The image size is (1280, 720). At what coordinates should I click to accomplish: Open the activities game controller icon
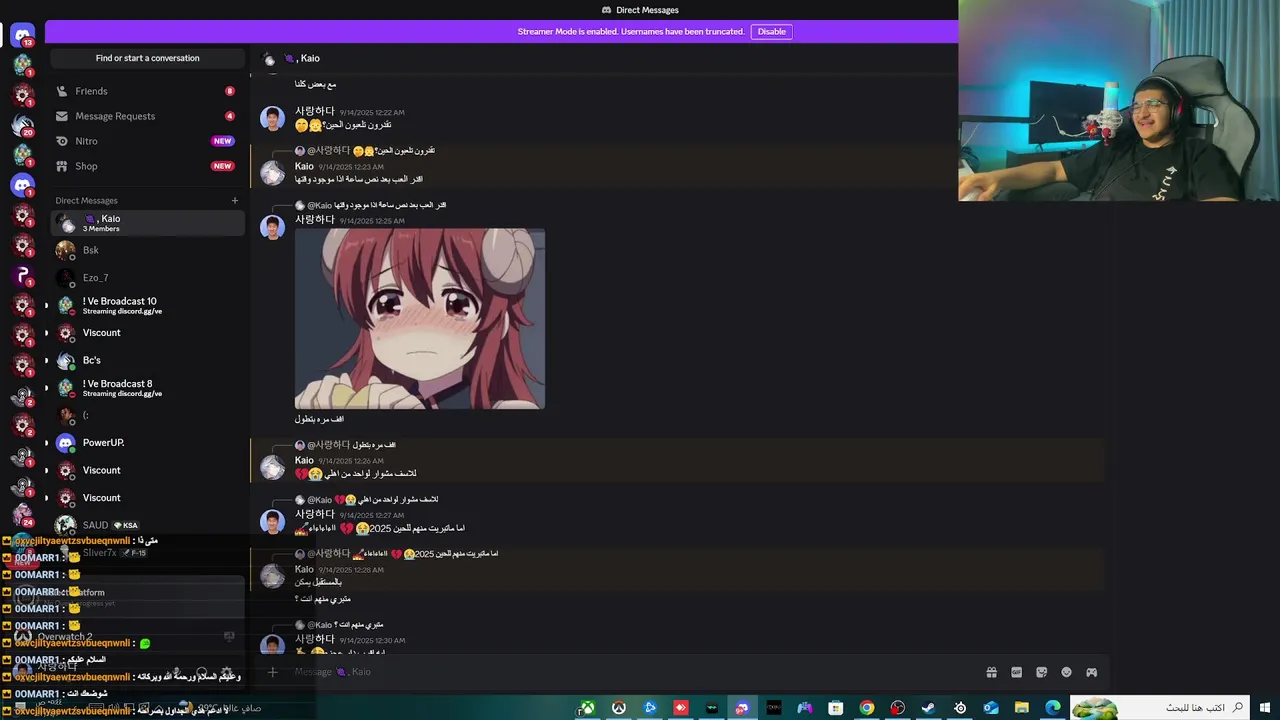pos(1091,672)
